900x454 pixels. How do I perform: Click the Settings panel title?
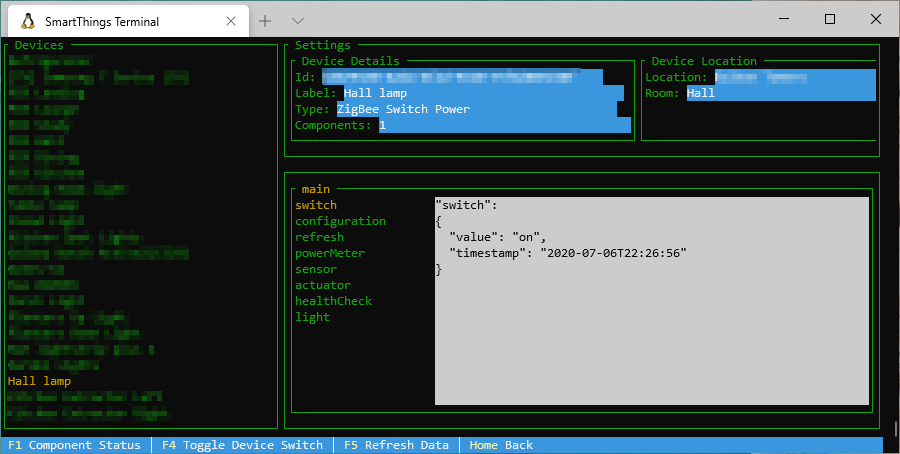323,45
